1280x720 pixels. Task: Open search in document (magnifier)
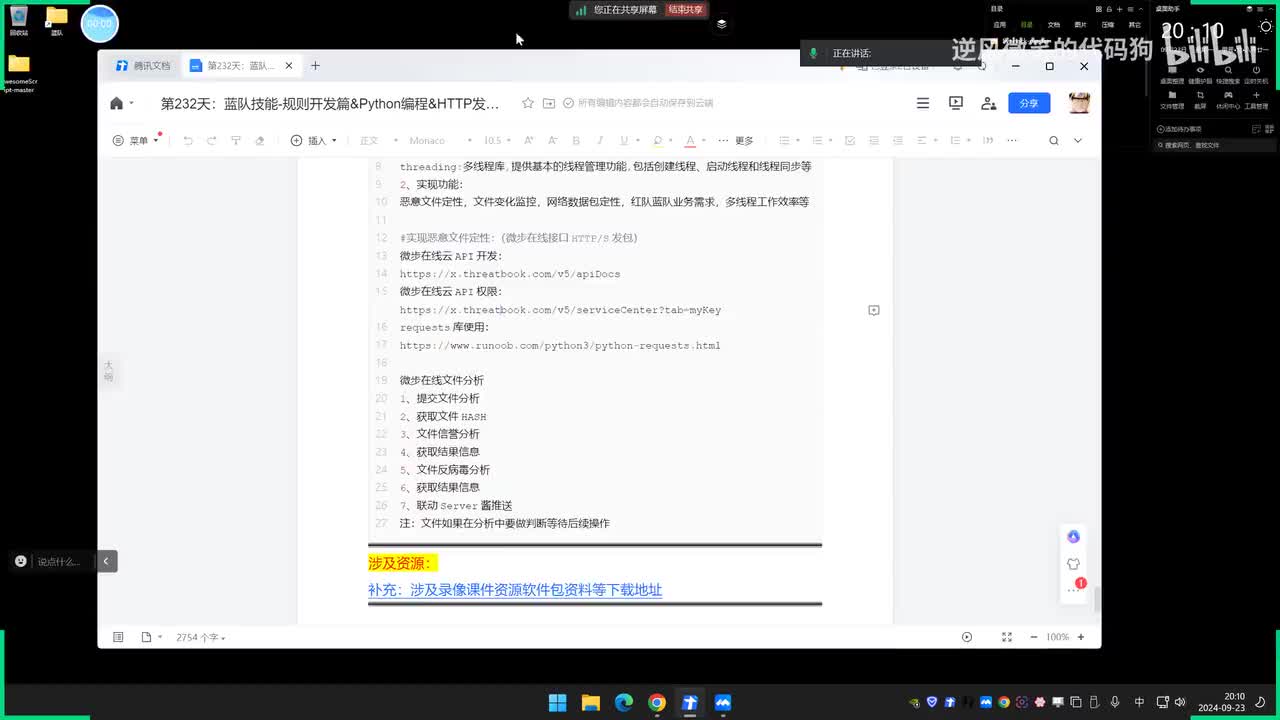coord(1054,141)
